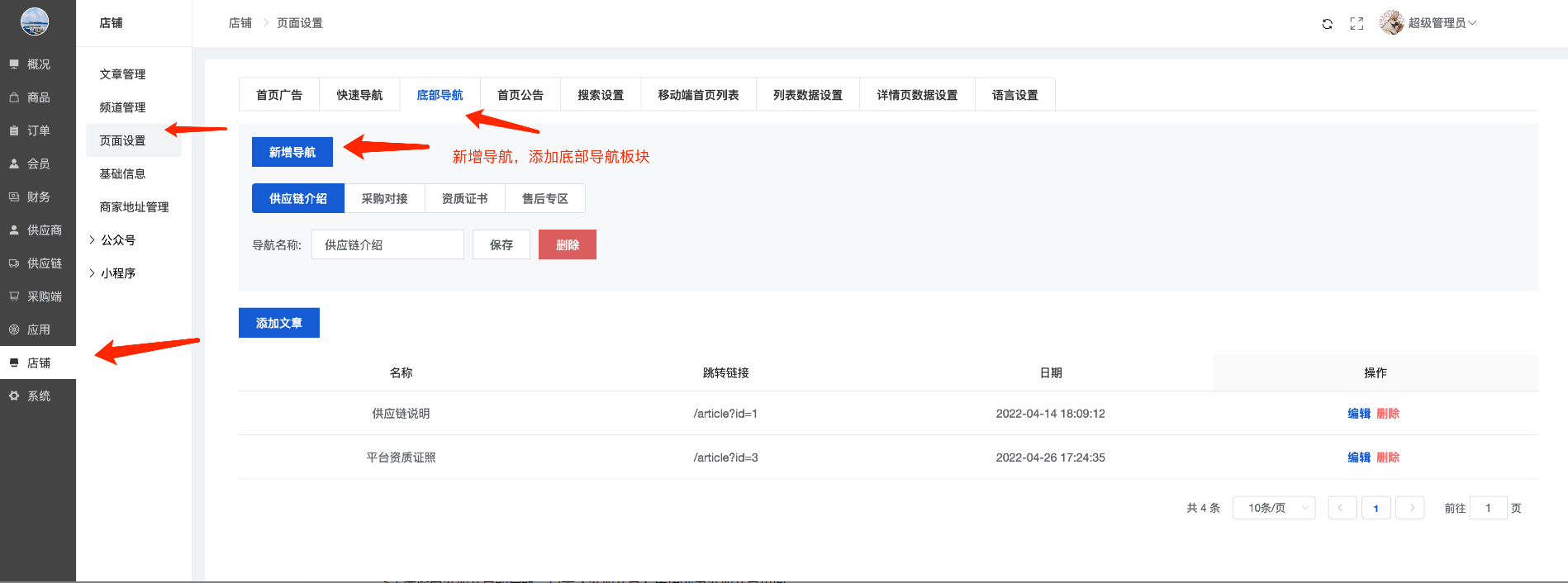Screen dimensions: 1568x583
Task: Select the 采购对接 navigation tab
Action: (x=384, y=199)
